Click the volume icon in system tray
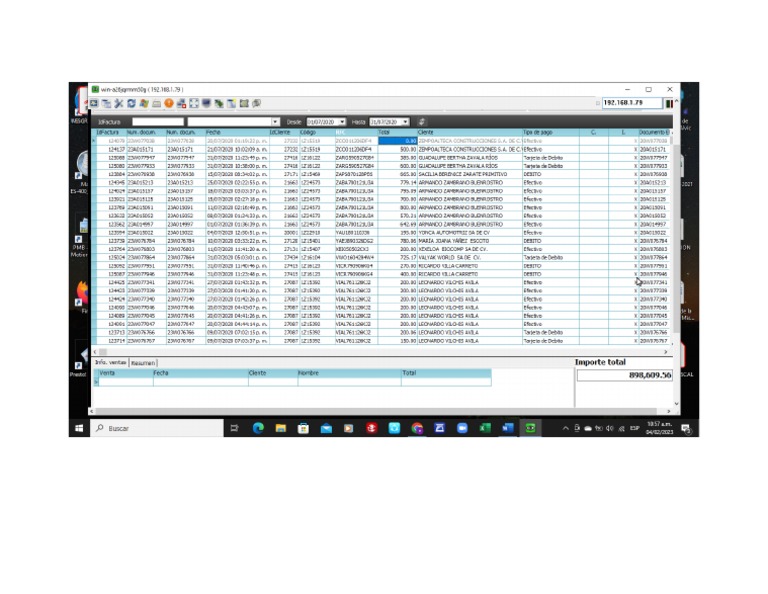The height and width of the screenshot is (594, 768). click(609, 428)
